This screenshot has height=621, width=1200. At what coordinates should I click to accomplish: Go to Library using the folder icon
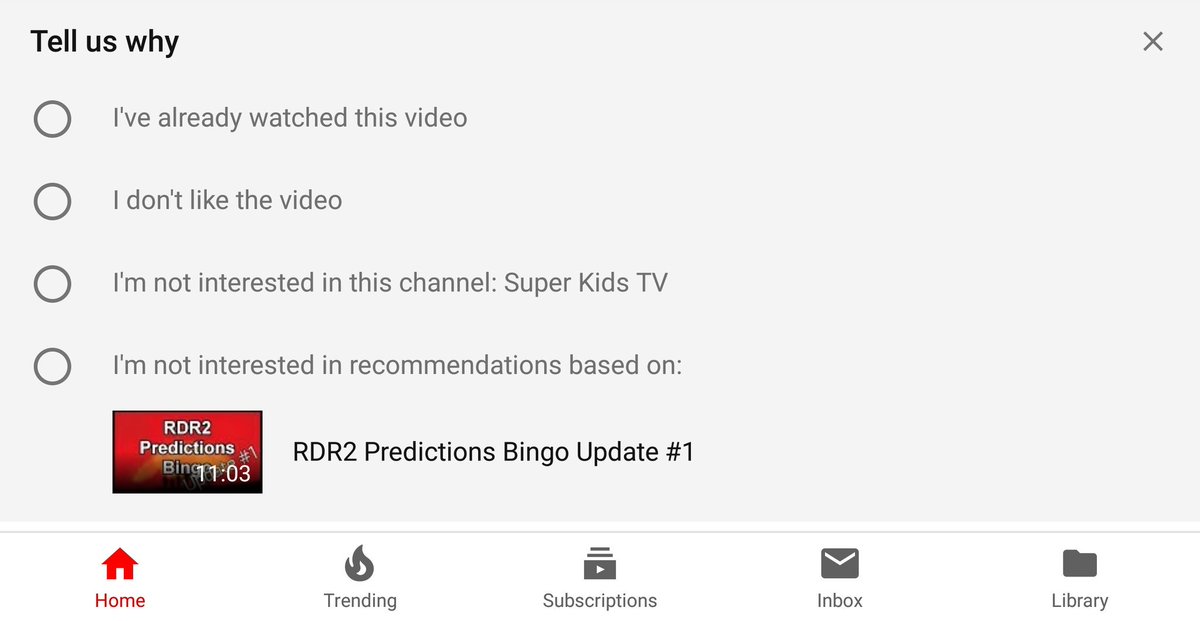click(x=1080, y=564)
